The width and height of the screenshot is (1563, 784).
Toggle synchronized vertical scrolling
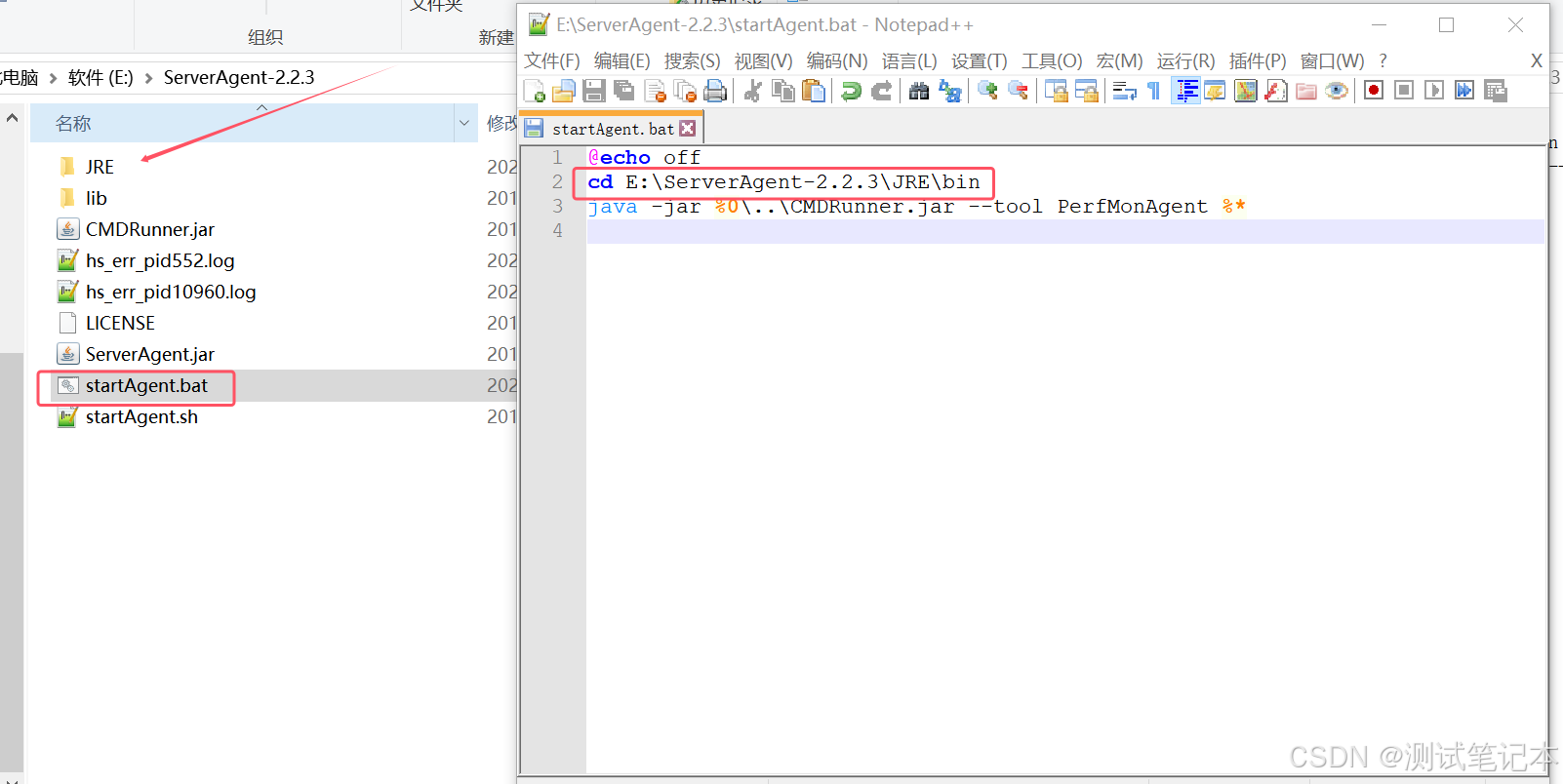tap(1056, 91)
